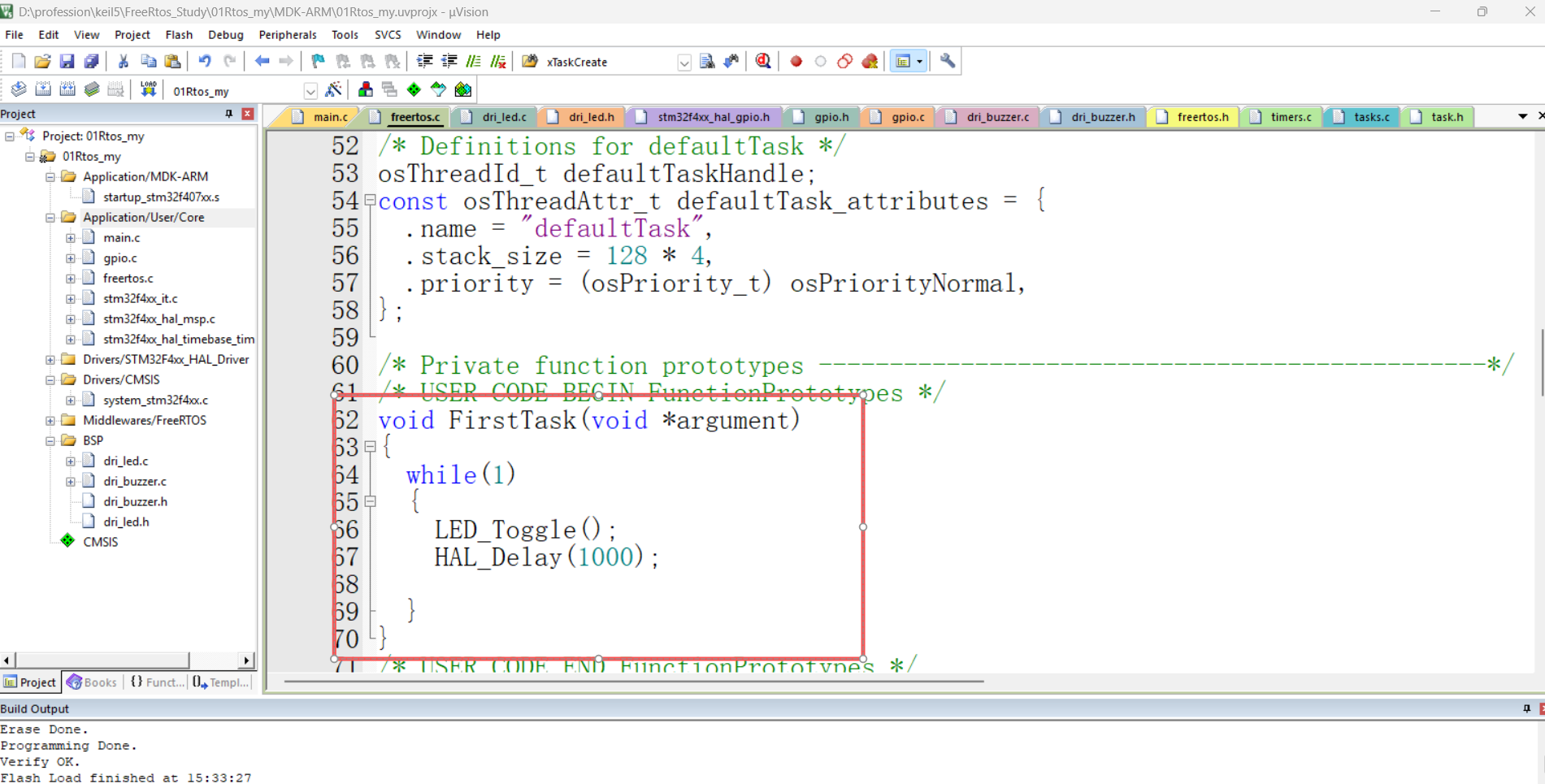Screen dimensions: 1545x784
Task: Select startup_stm32f407xx.s in the project tree
Action: (x=161, y=197)
